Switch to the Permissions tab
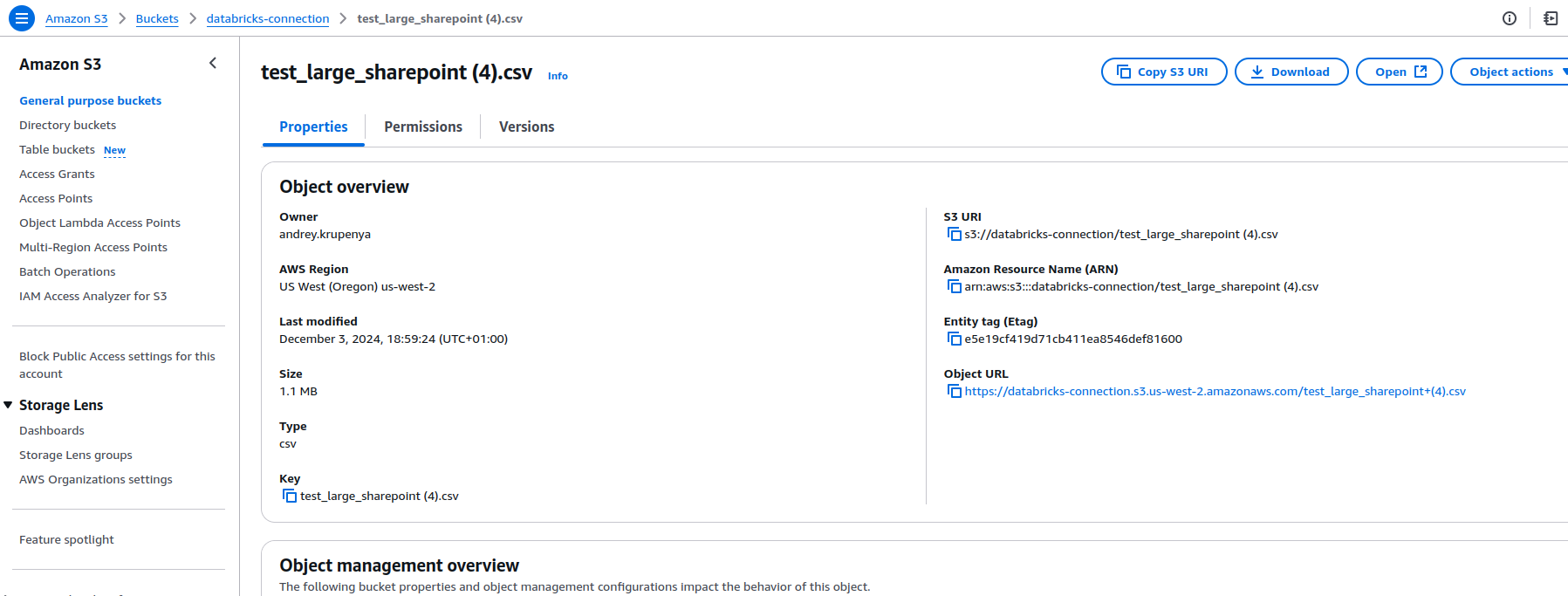This screenshot has width=1568, height=596. [x=423, y=127]
